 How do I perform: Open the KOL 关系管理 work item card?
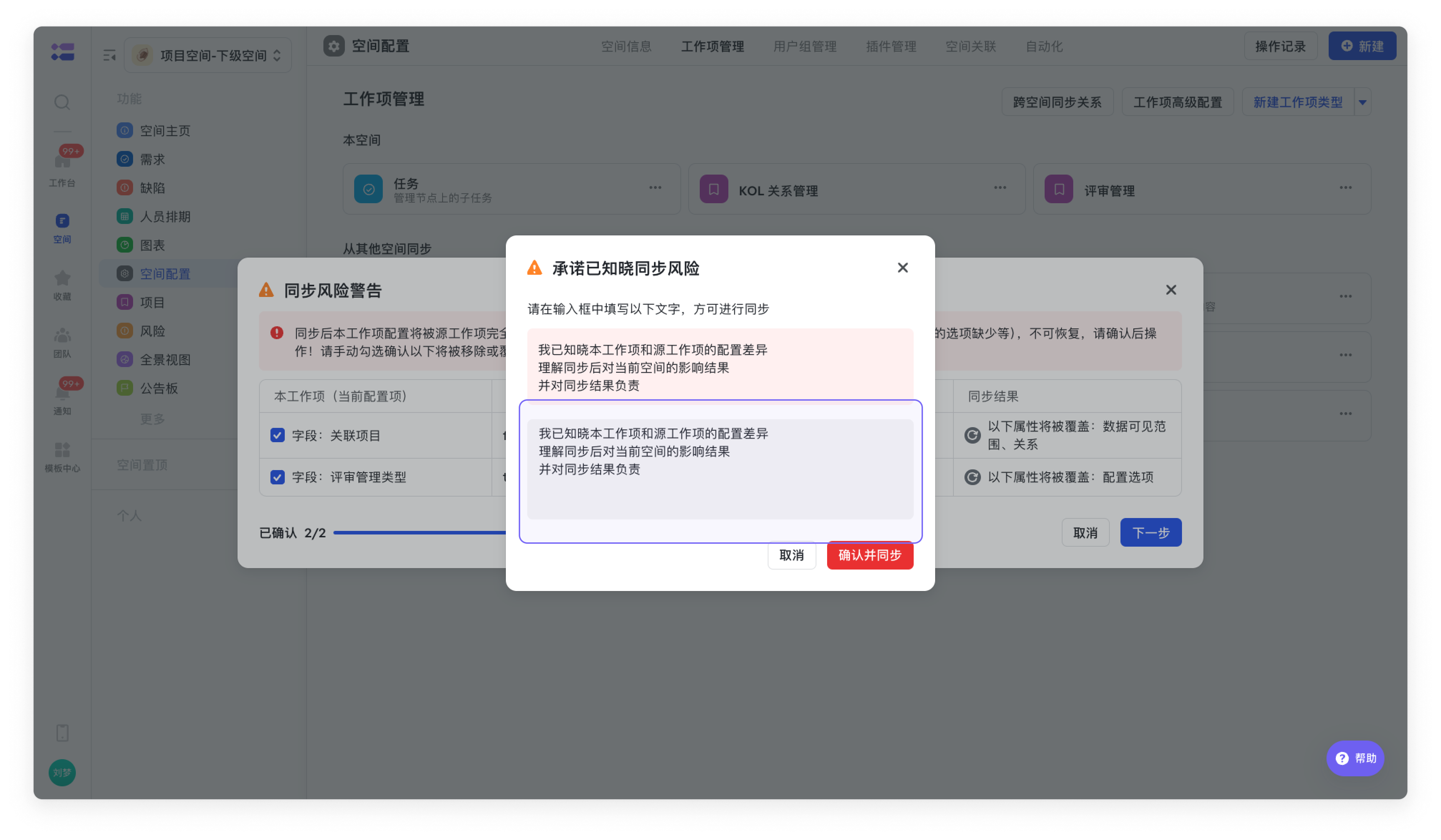point(856,189)
